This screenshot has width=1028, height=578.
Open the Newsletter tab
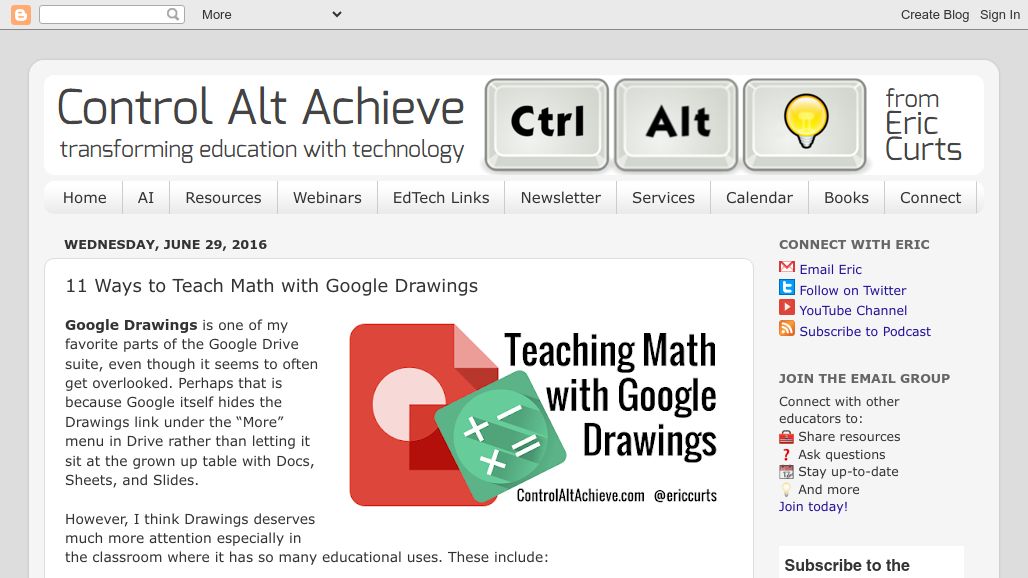coord(561,198)
